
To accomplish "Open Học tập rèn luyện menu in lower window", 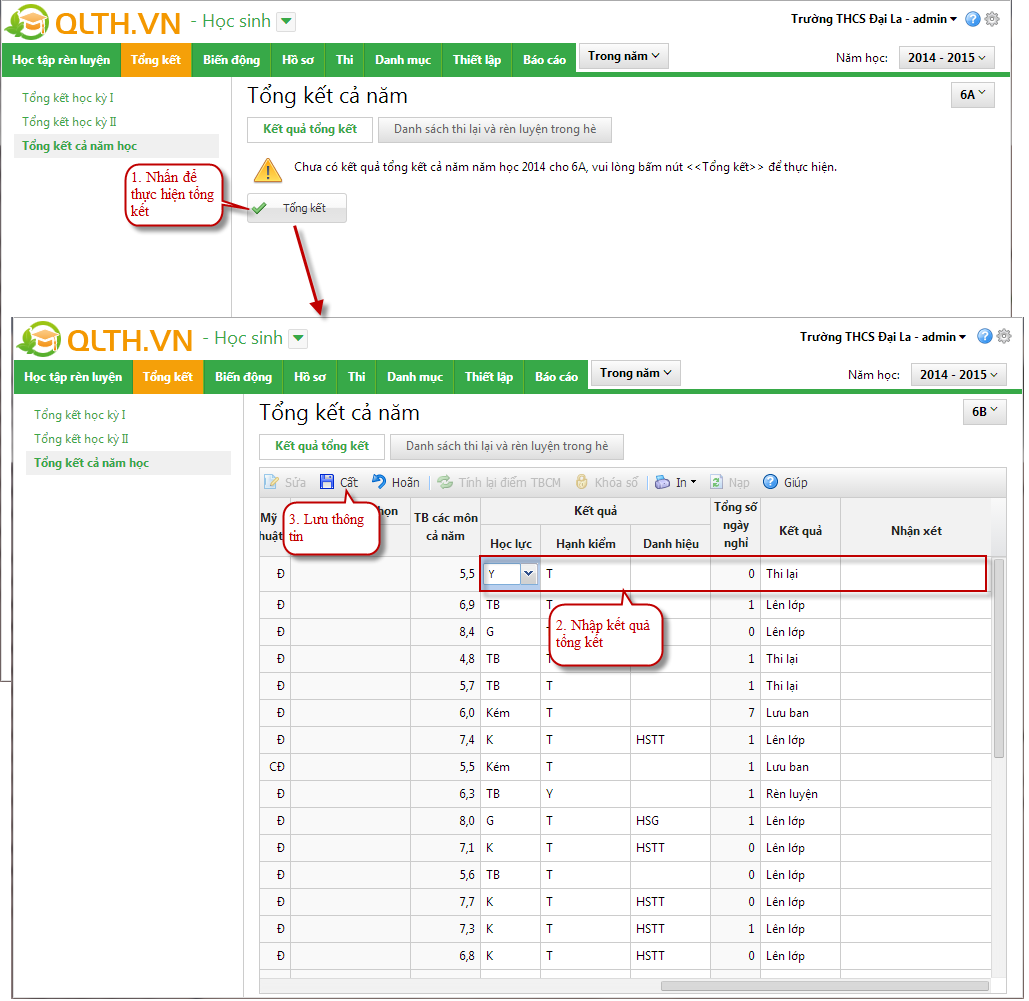I will (74, 377).
